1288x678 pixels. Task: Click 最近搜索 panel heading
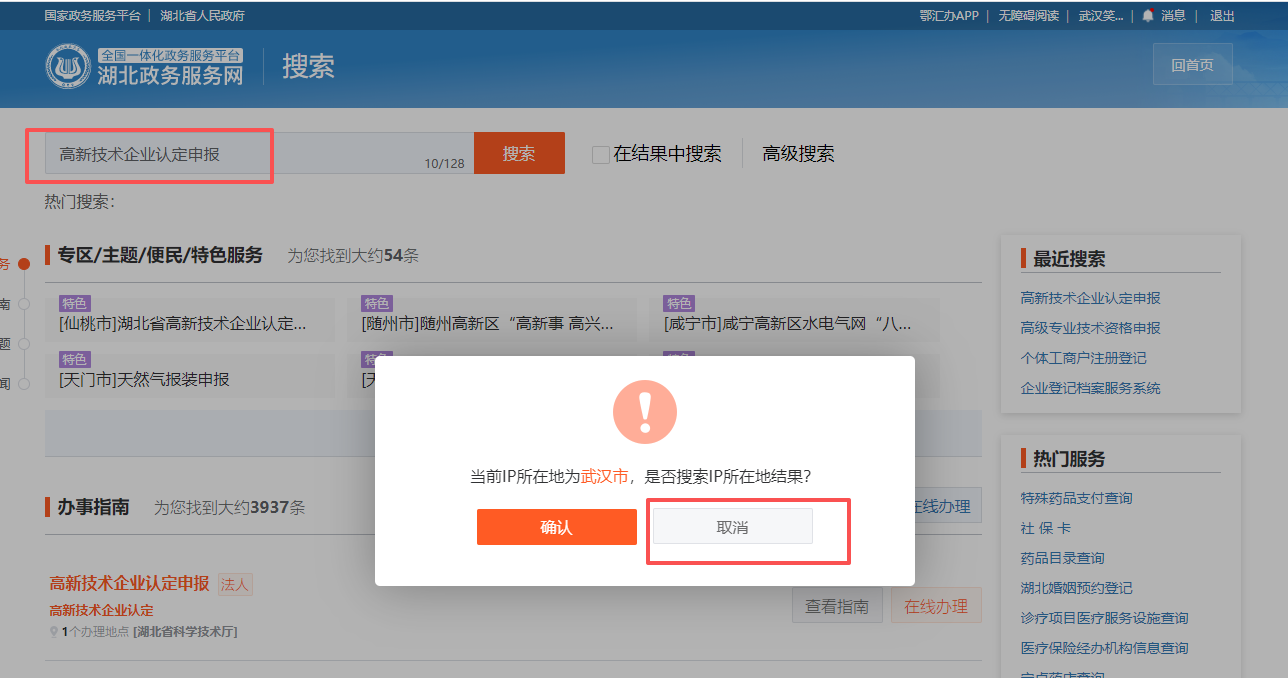1069,259
